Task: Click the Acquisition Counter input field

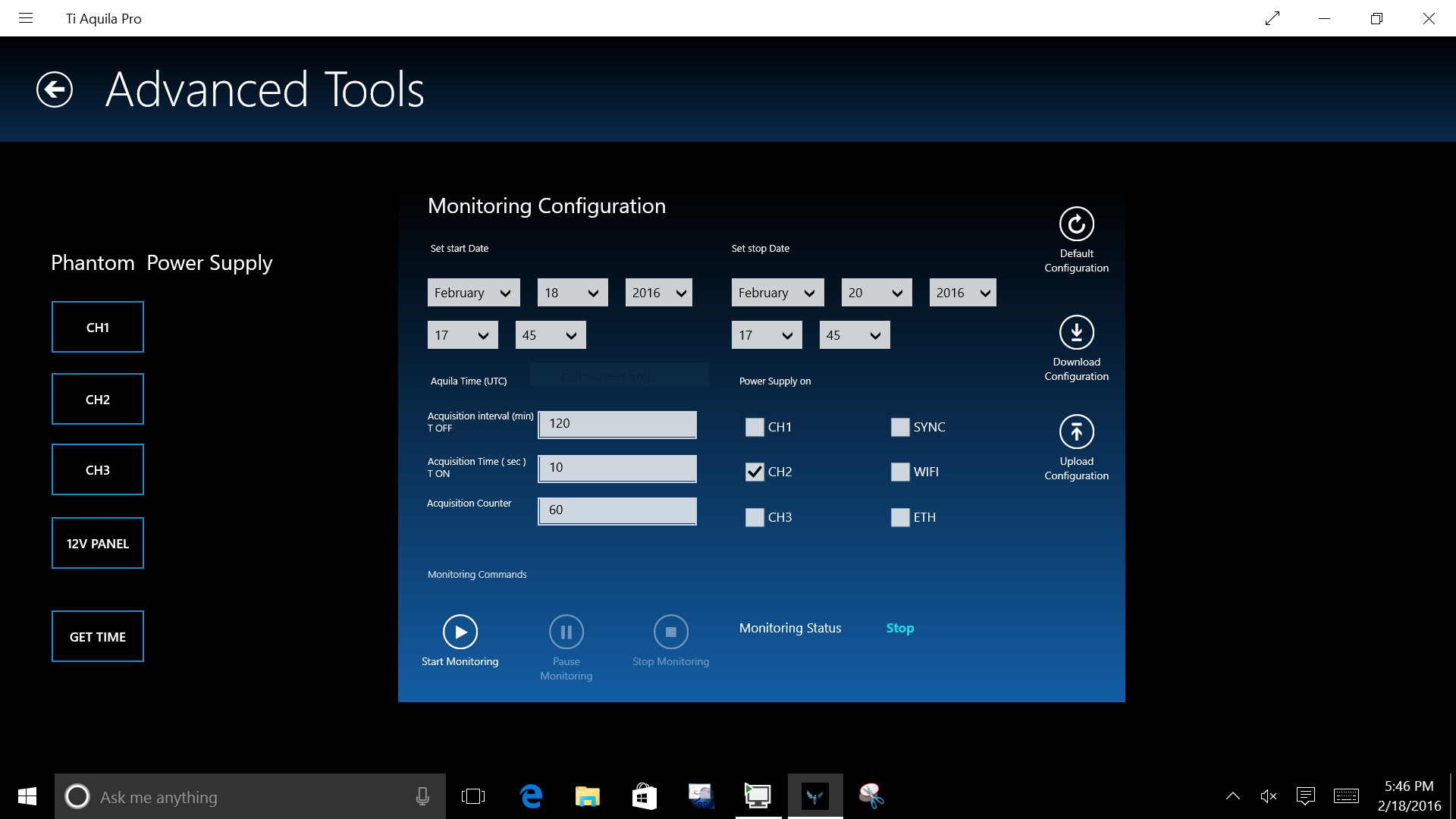Action: (x=617, y=510)
